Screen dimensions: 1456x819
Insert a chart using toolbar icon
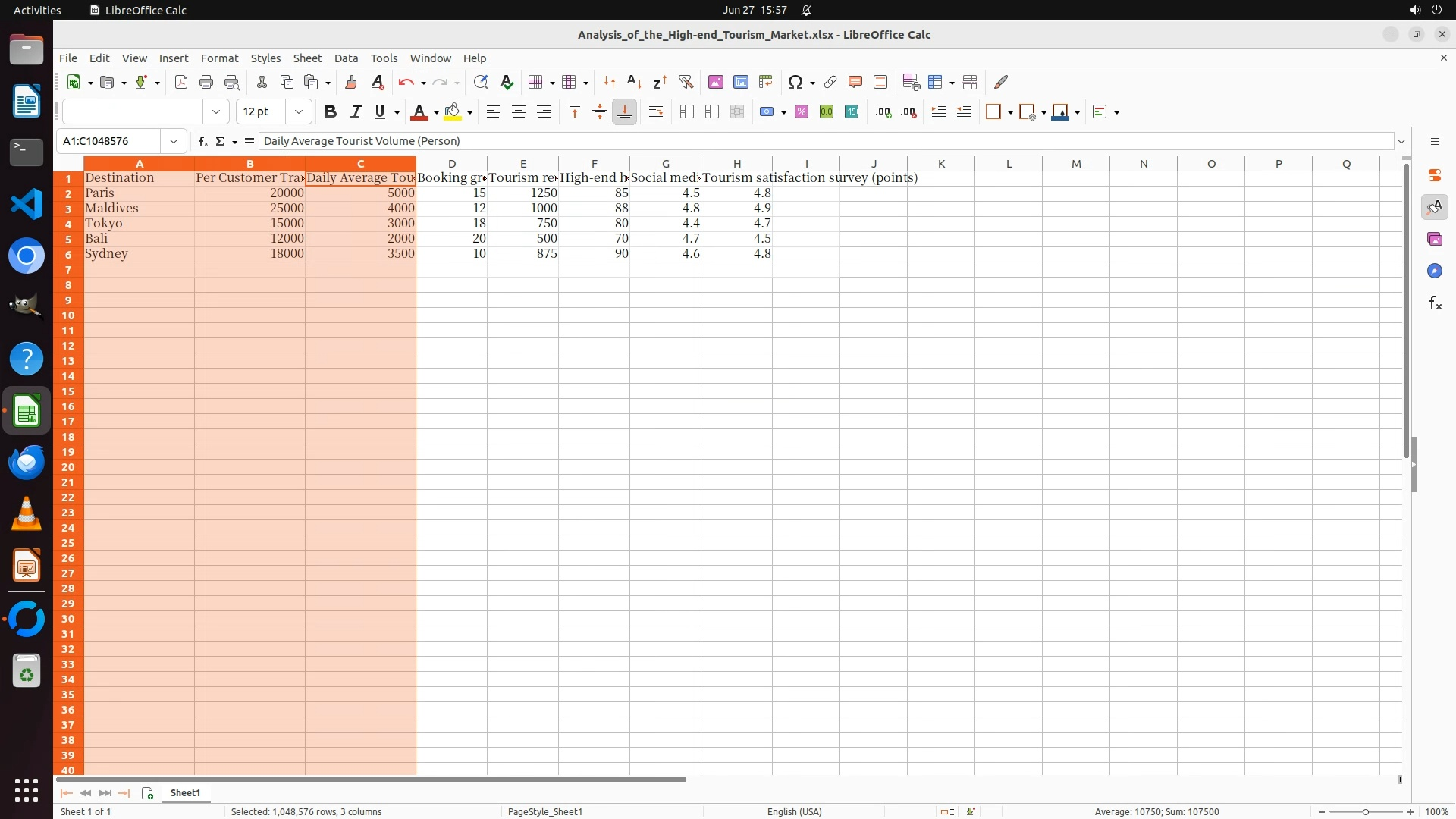pos(740,82)
